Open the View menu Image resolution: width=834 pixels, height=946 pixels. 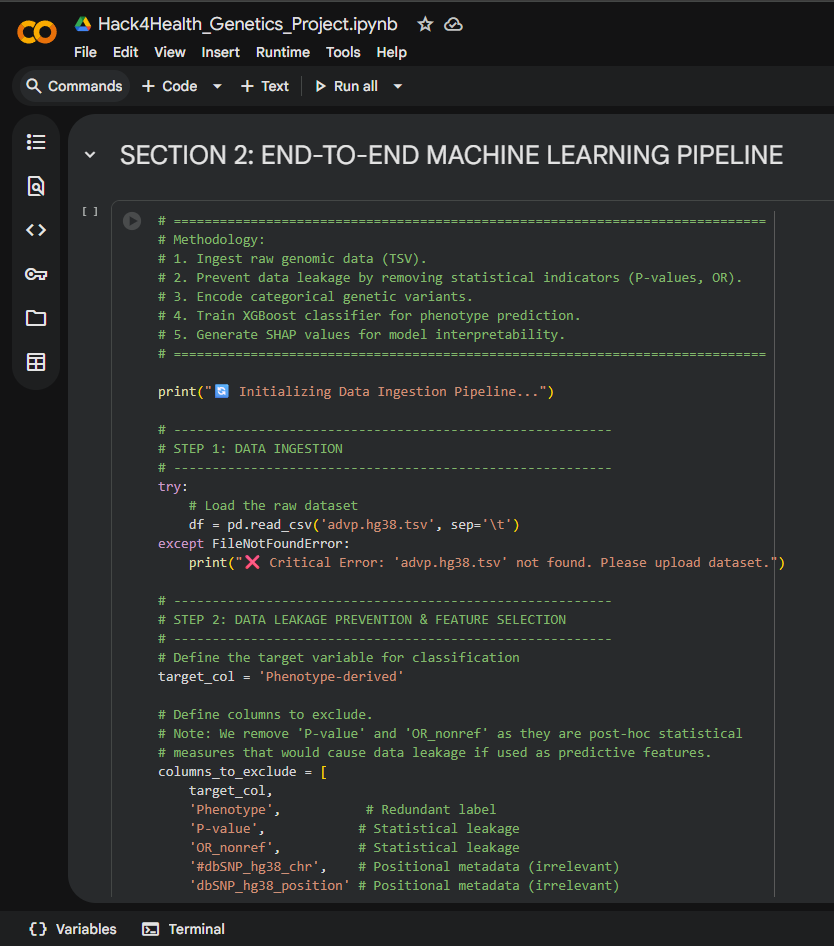click(170, 52)
